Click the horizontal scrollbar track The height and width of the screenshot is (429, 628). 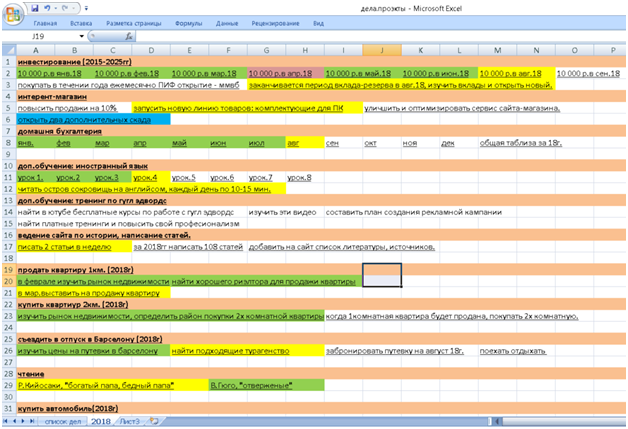tap(564, 421)
